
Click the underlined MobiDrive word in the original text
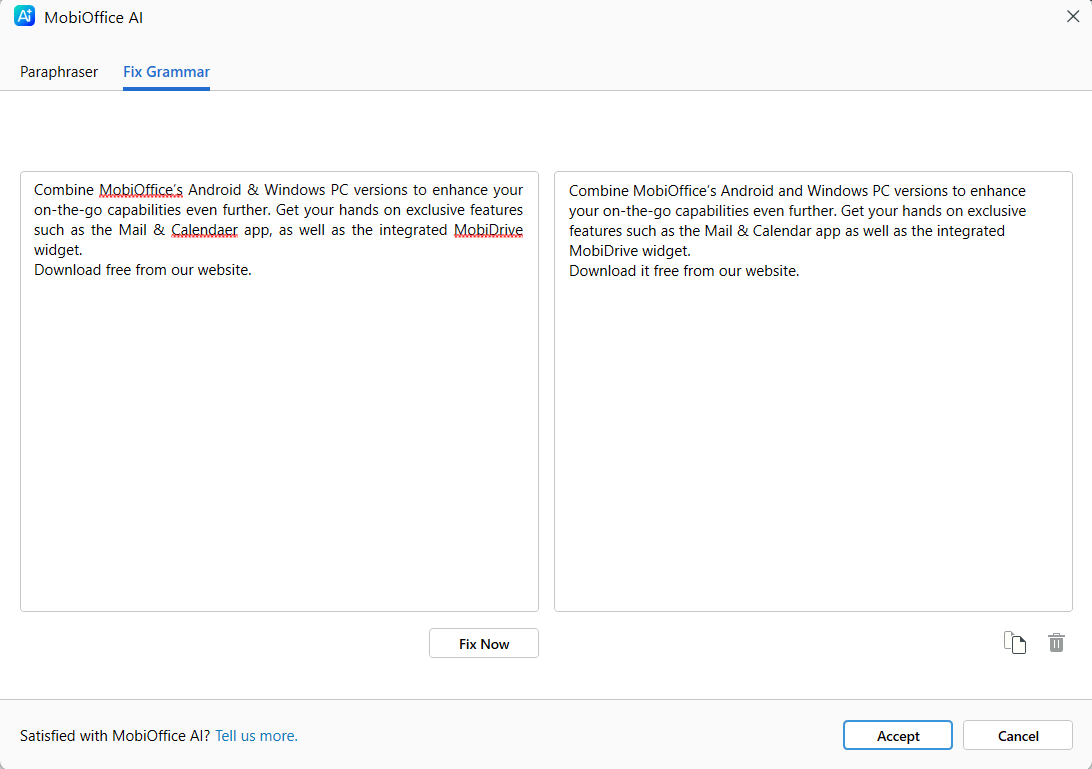pyautogui.click(x=488, y=230)
